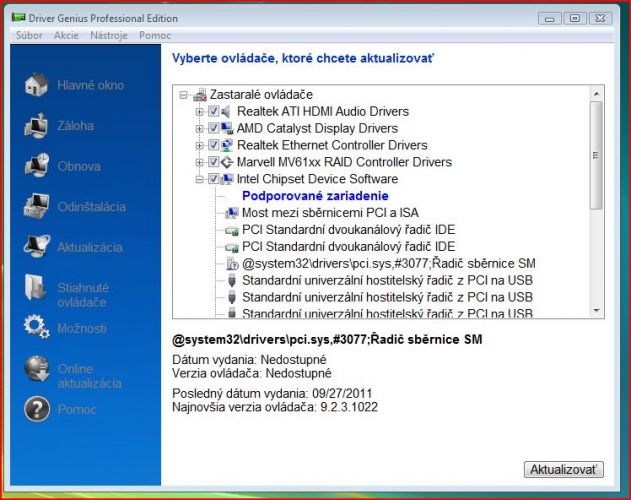This screenshot has height=500, width=631.
Task: Click the Aktualizovať button
Action: 564,469
